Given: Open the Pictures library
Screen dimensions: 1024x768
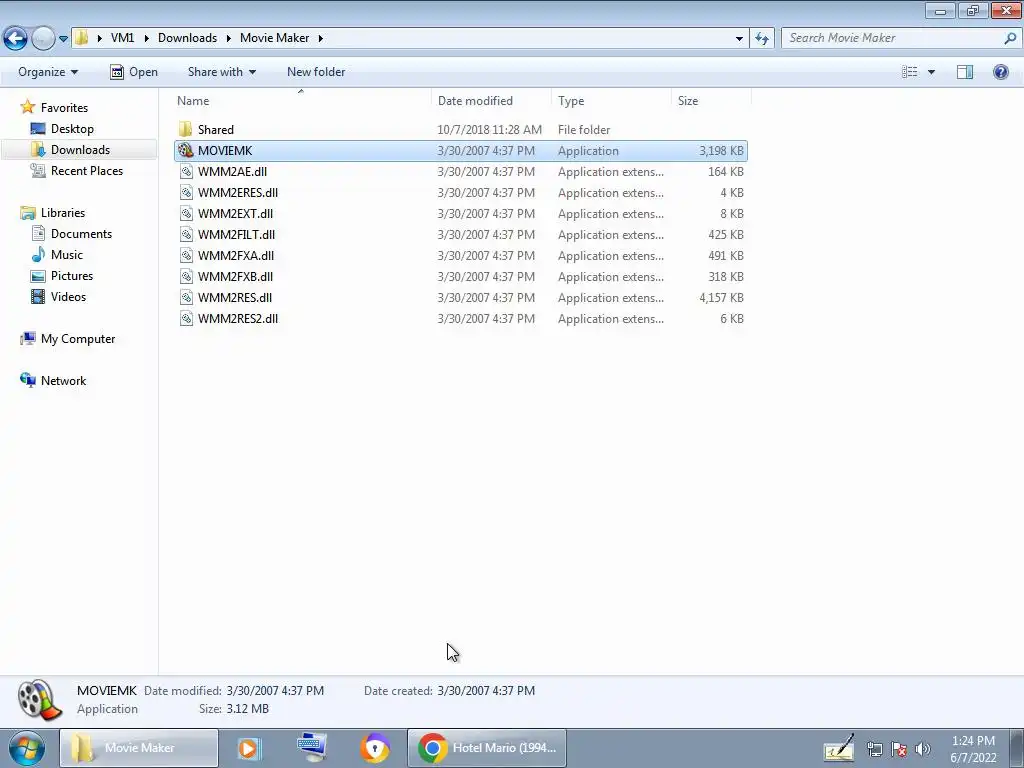Looking at the screenshot, I should coord(63,276).
